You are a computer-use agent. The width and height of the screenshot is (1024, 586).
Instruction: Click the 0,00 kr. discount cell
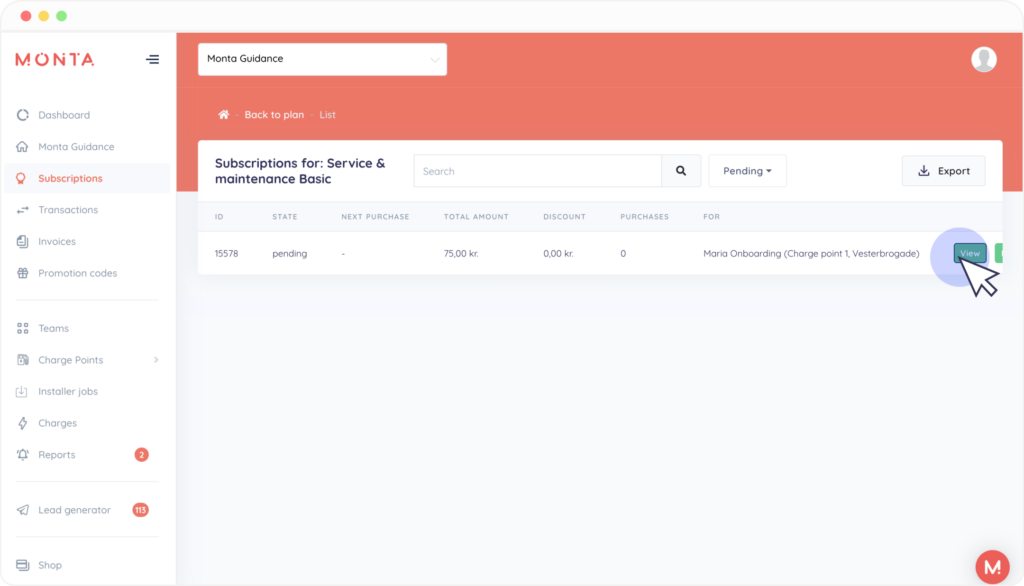[x=558, y=253]
